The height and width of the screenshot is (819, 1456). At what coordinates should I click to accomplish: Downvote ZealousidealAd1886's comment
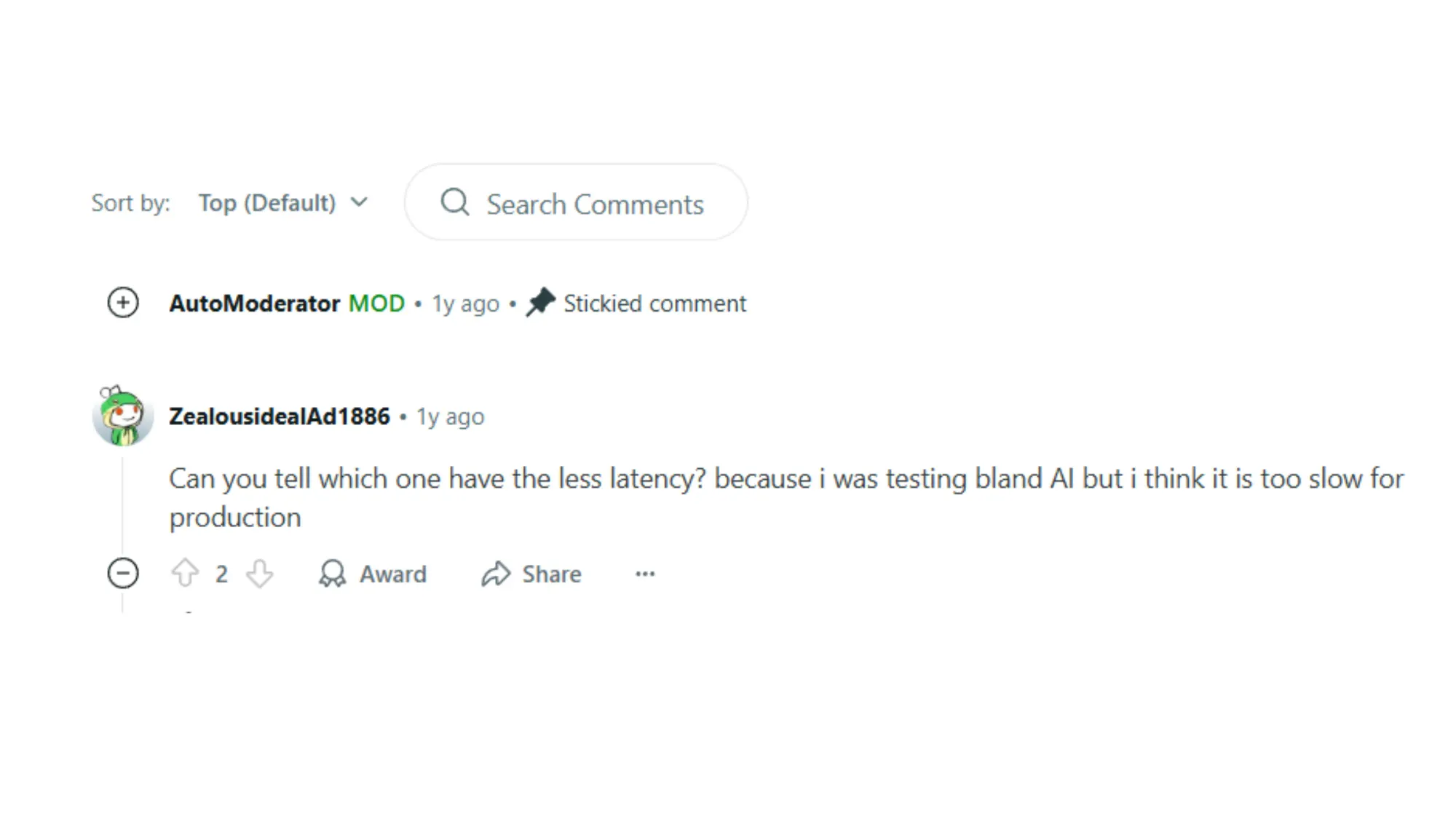(x=261, y=574)
